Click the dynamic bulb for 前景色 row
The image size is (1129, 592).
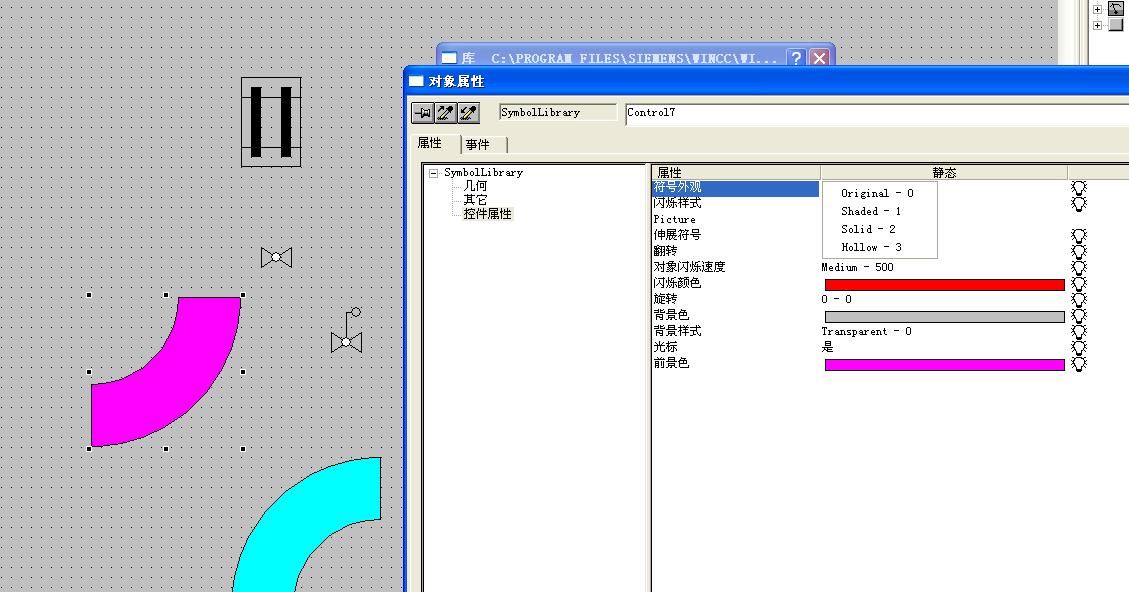1079,364
